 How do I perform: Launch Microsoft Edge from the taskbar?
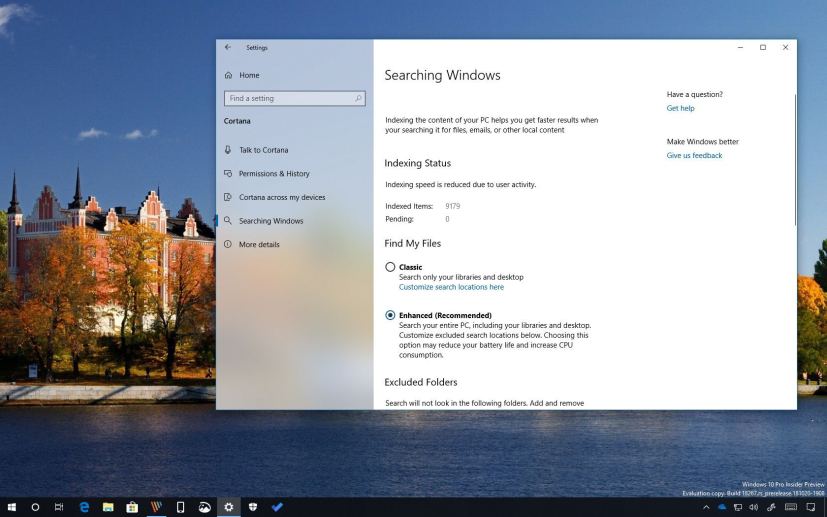pyautogui.click(x=84, y=508)
